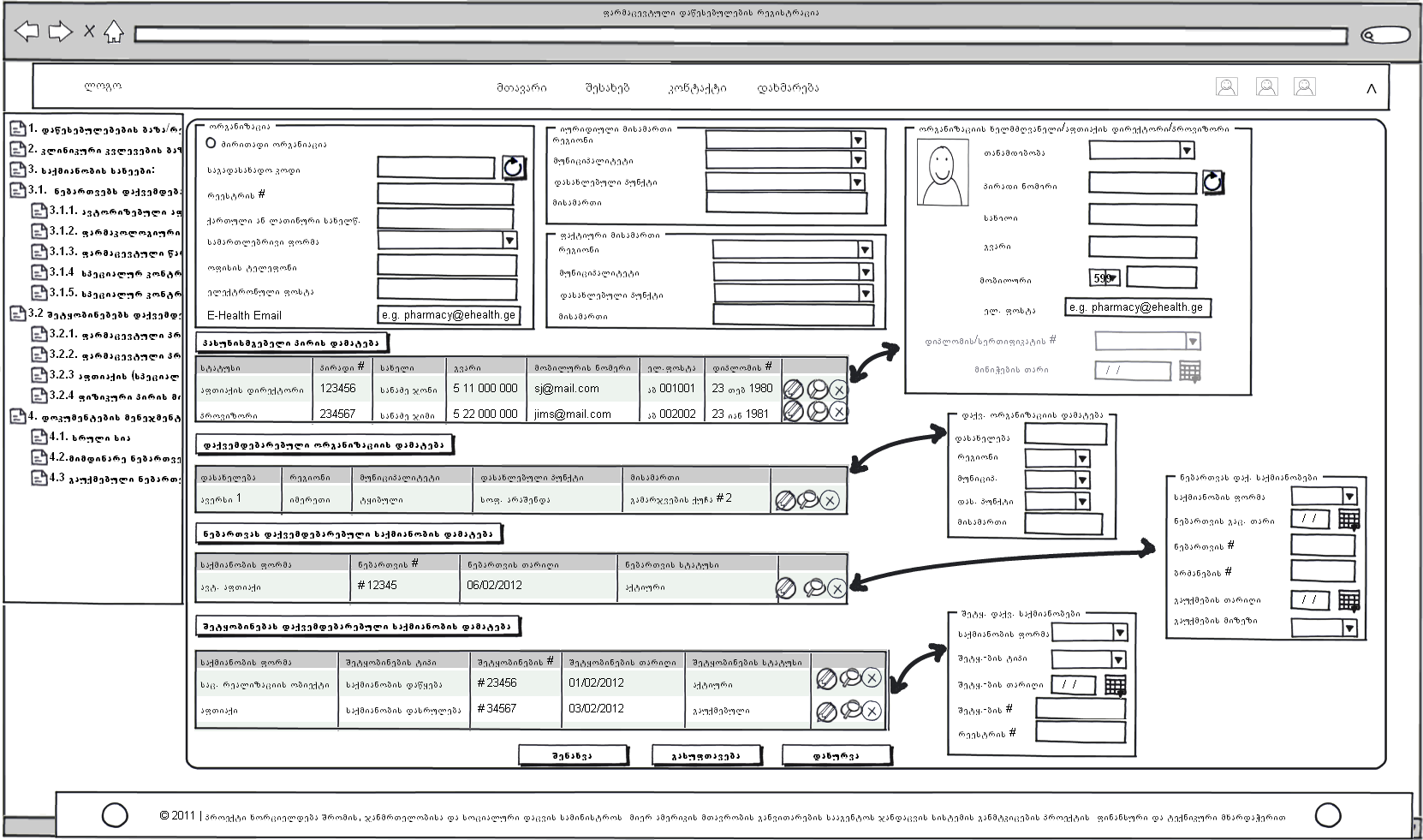Click the refresh icon next to personal number field

click(1212, 182)
